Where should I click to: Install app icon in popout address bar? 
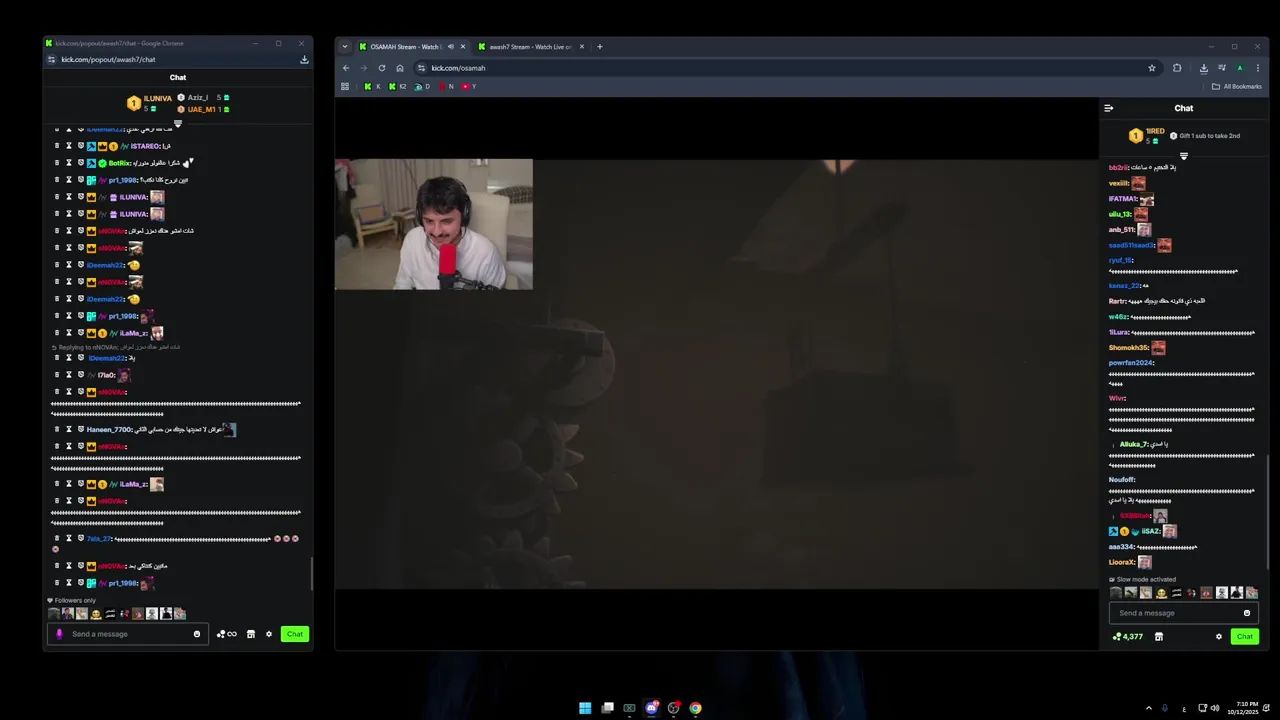304,59
